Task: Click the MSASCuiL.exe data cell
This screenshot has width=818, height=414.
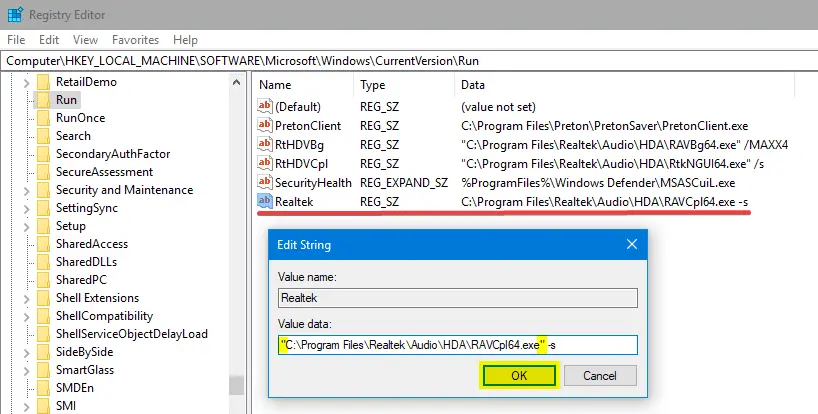Action: click(598, 182)
